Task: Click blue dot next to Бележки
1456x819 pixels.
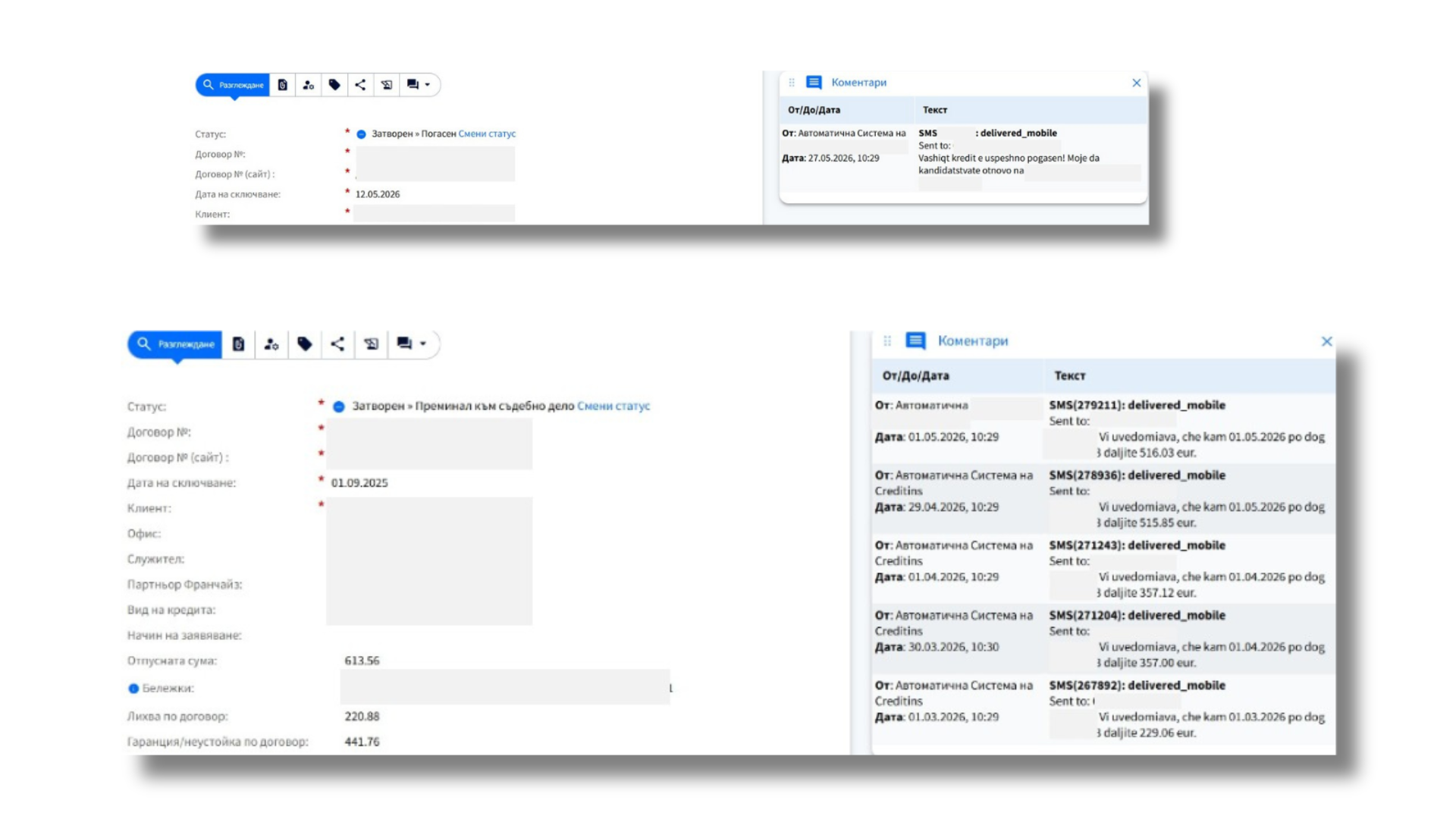Action: coord(133,689)
